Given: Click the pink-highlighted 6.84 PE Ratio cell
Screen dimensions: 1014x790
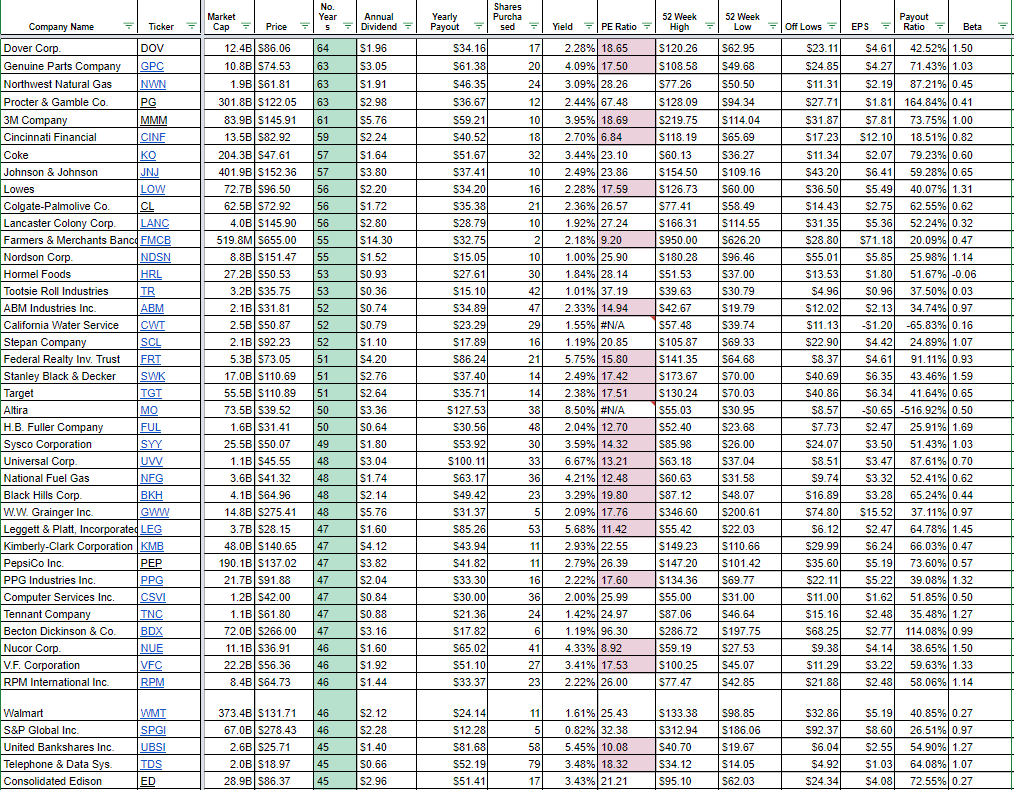Looking at the screenshot, I should 626,138.
